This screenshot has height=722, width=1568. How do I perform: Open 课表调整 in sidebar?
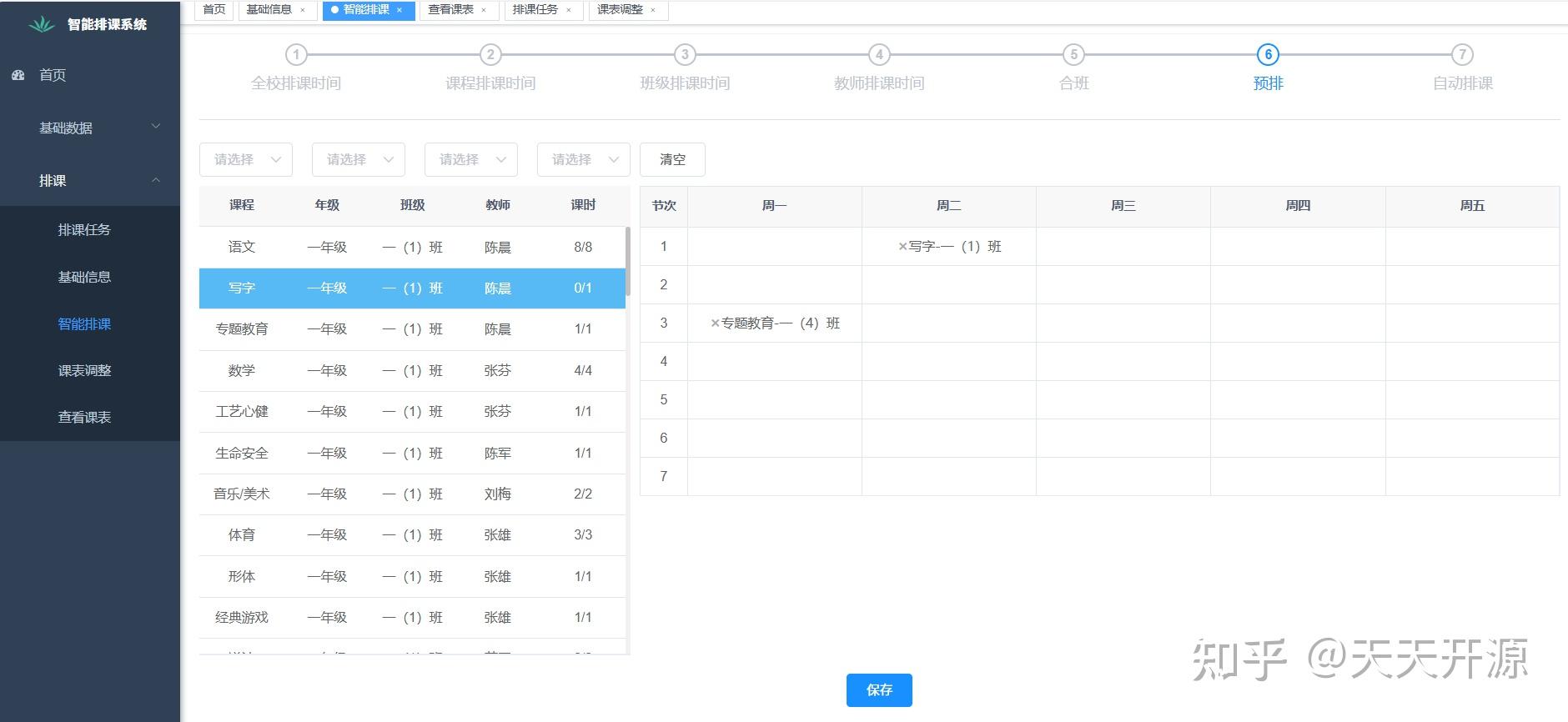[x=90, y=370]
